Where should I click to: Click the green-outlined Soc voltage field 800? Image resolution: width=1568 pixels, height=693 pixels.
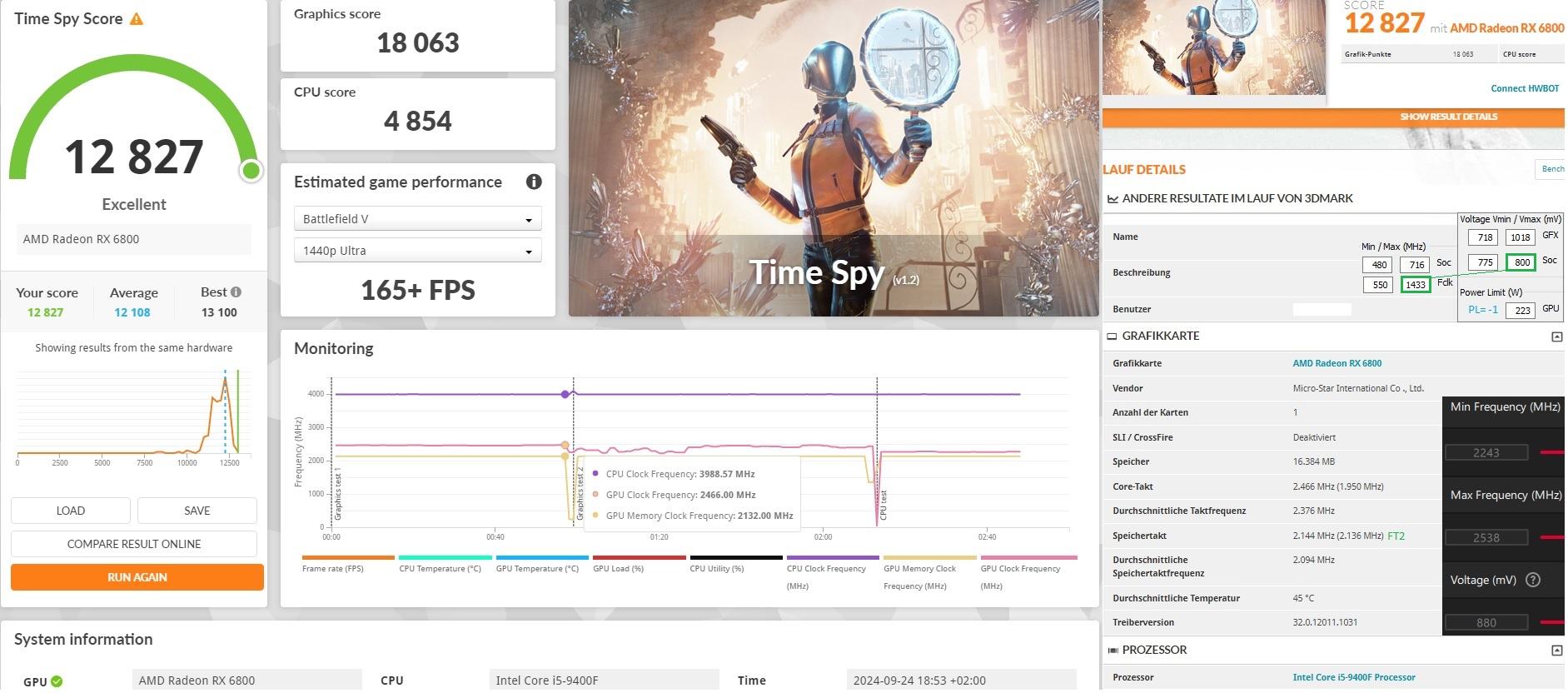(x=1521, y=262)
